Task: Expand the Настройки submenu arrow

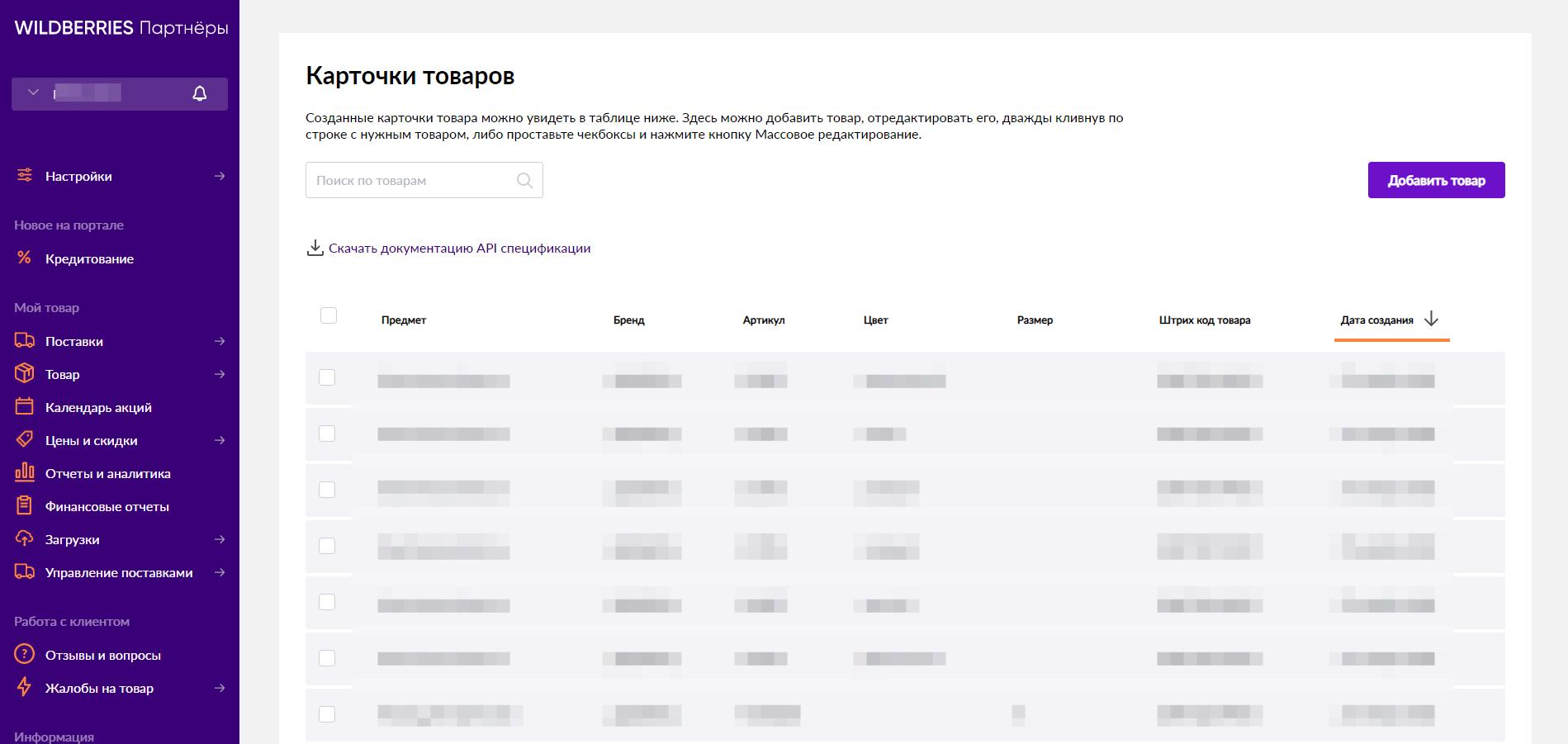Action: (220, 176)
